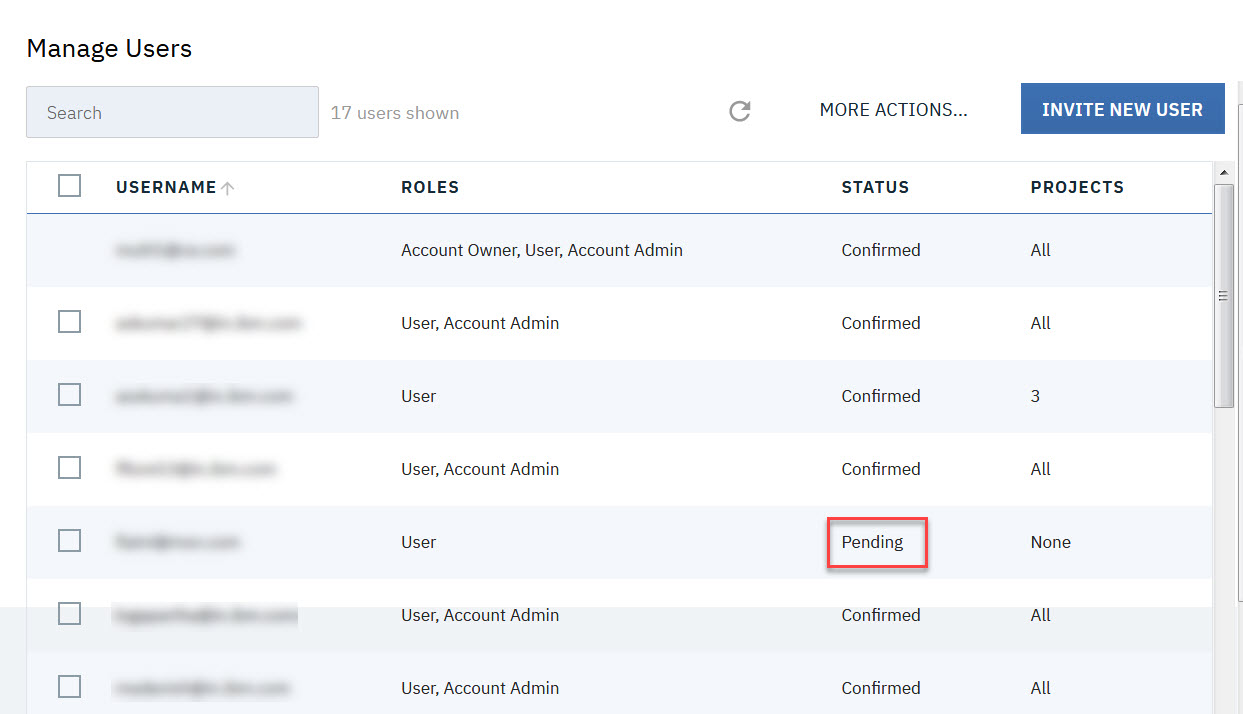Select the Account Owner, User, Account Admin row
Viewport: 1243px width, 714px height.
[x=541, y=250]
